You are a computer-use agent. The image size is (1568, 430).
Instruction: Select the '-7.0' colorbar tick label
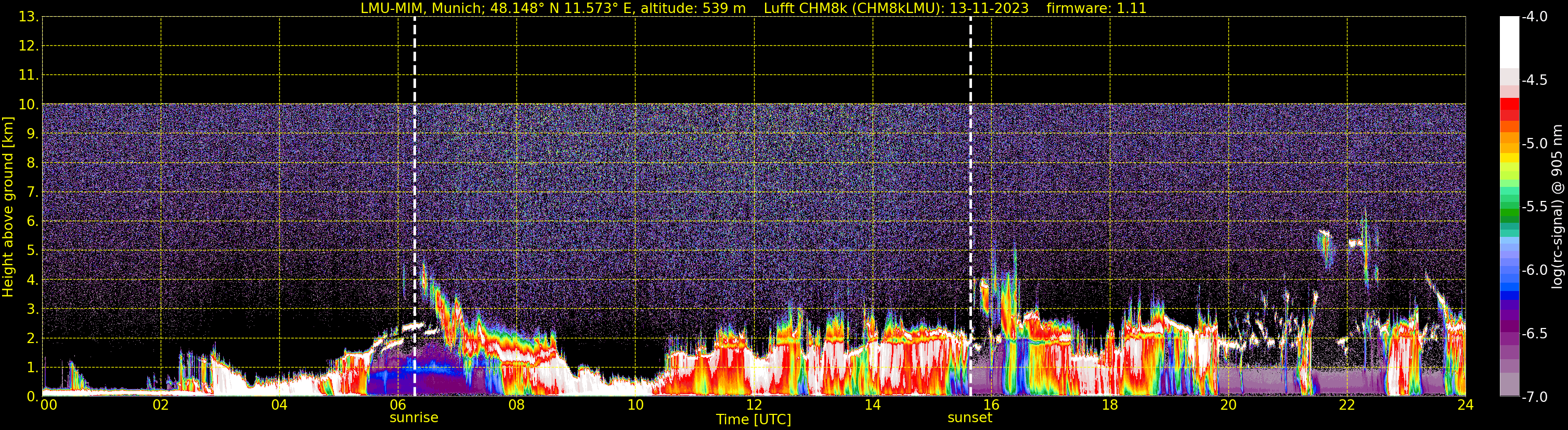(1535, 397)
